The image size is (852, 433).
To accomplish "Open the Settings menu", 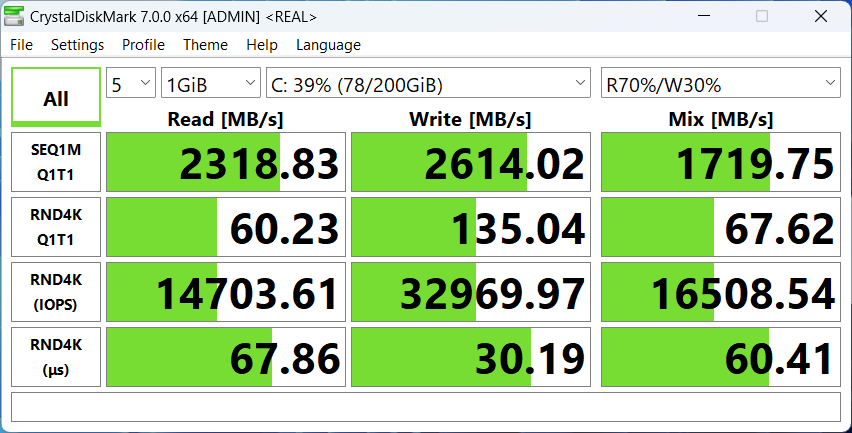I will click(77, 45).
